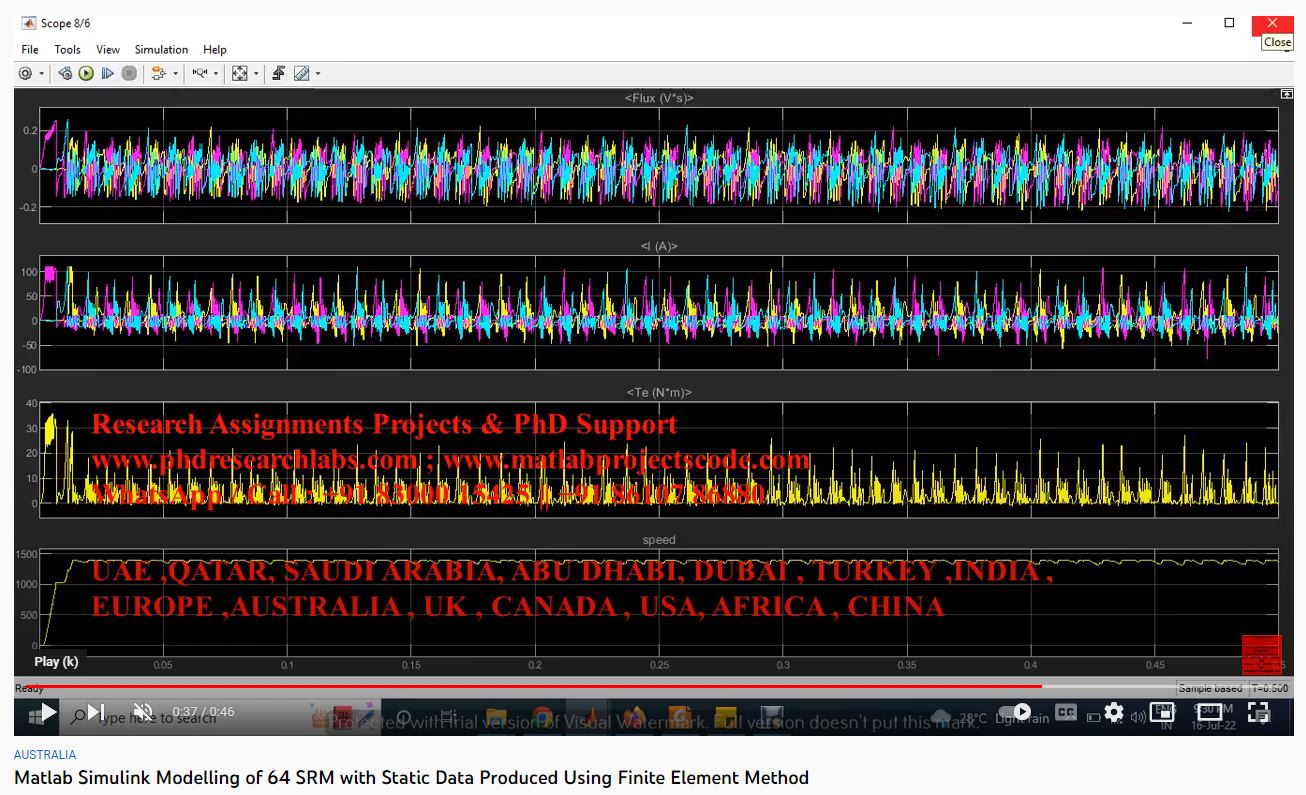This screenshot has width=1306, height=795.
Task: Select the Zoom tool in scope toolbar
Action: [199, 74]
